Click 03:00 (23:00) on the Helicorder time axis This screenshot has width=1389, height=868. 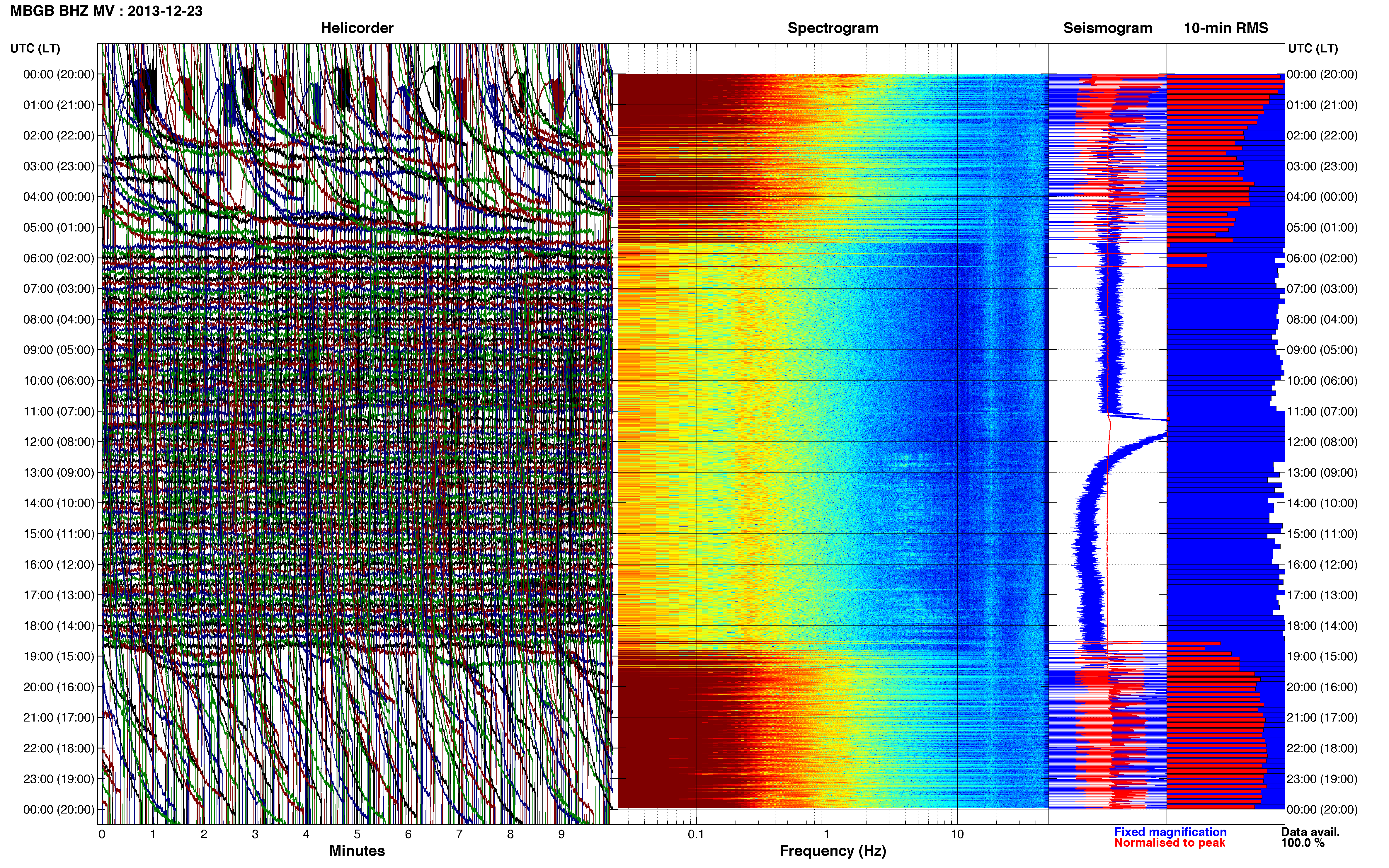pyautogui.click(x=59, y=166)
